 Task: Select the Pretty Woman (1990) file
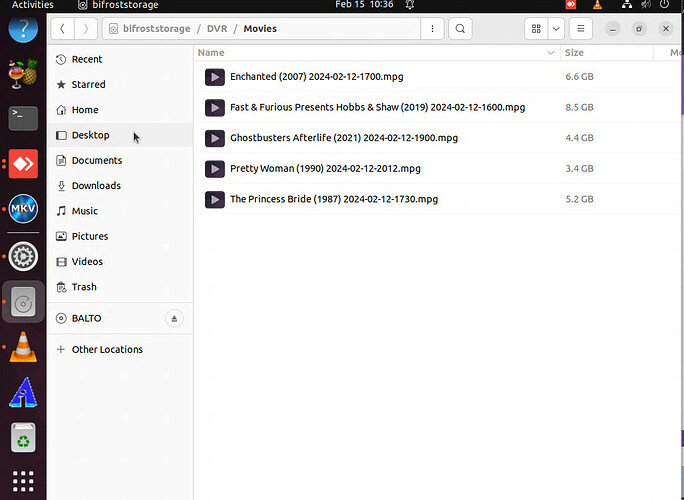(325, 169)
